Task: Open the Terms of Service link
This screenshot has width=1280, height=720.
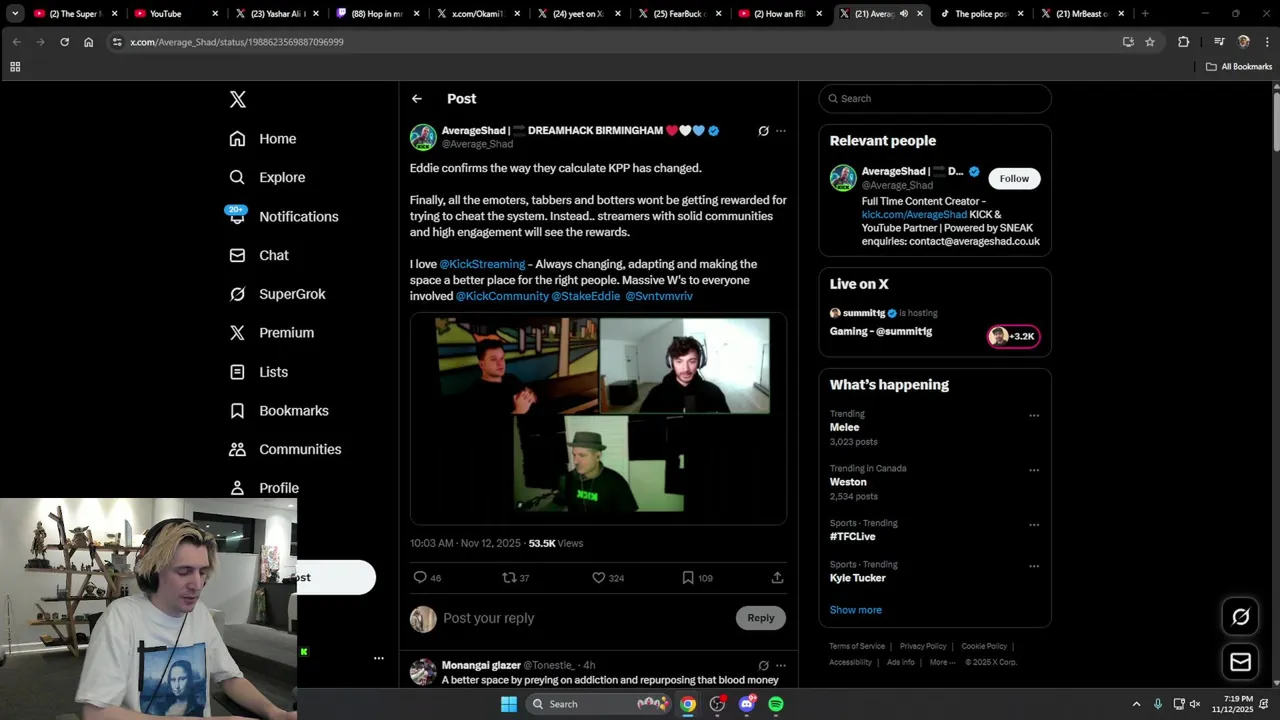Action: (x=857, y=646)
